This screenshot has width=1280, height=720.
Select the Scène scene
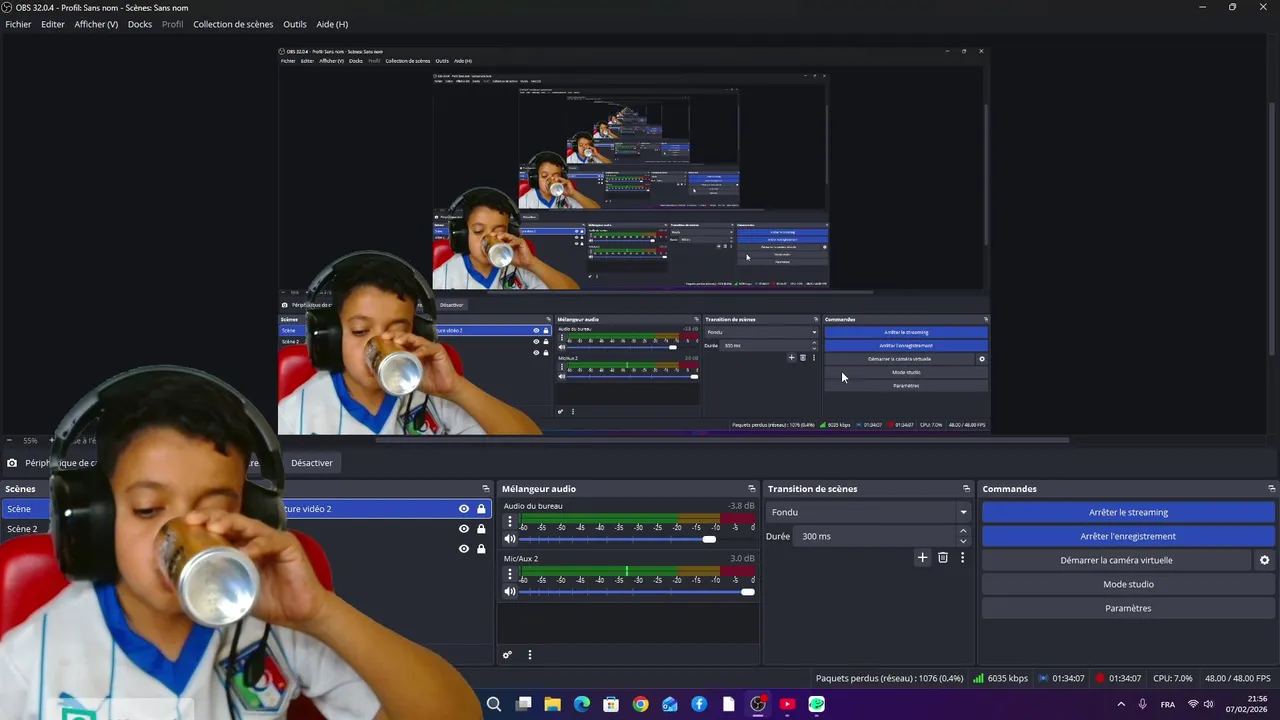point(19,509)
